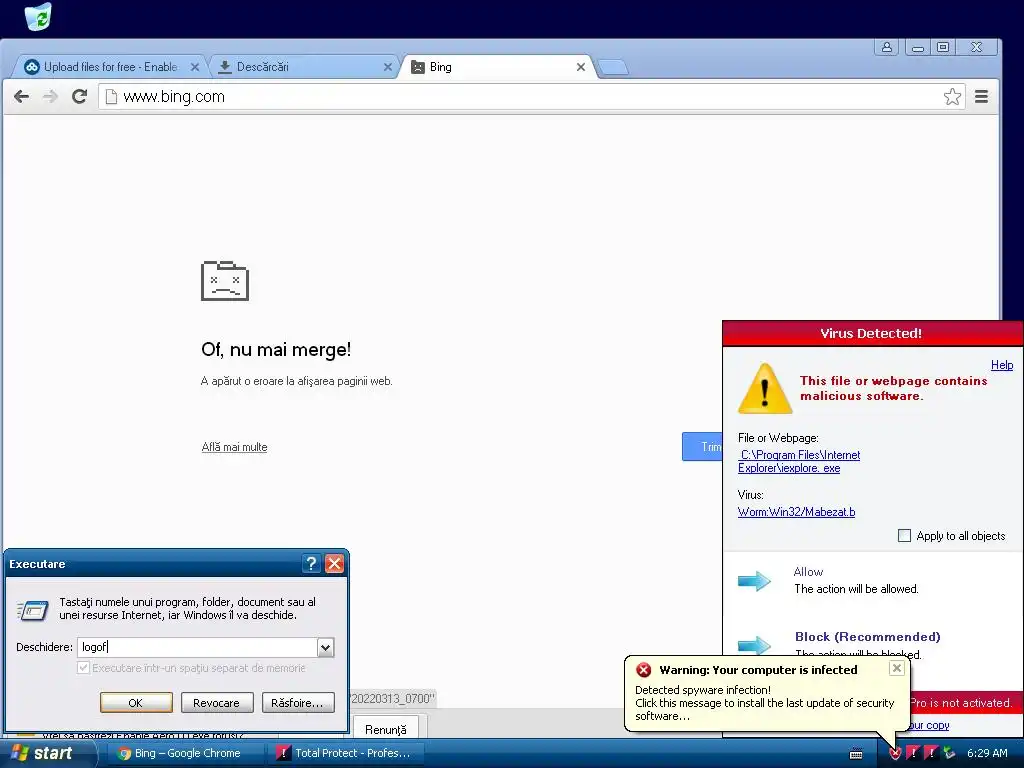Click the 6:29 AM clock
The width and height of the screenshot is (1024, 768).
point(987,753)
